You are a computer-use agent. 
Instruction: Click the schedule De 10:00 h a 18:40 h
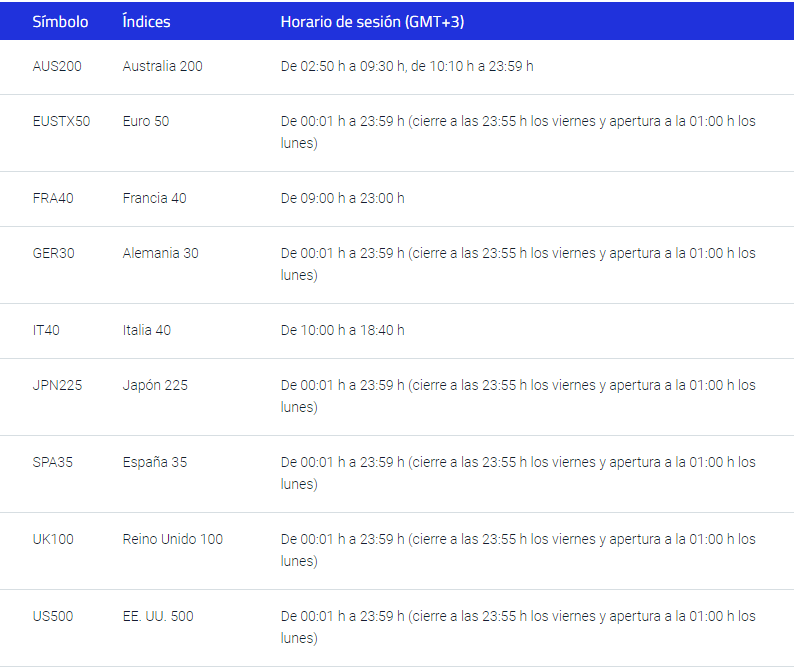(x=343, y=330)
